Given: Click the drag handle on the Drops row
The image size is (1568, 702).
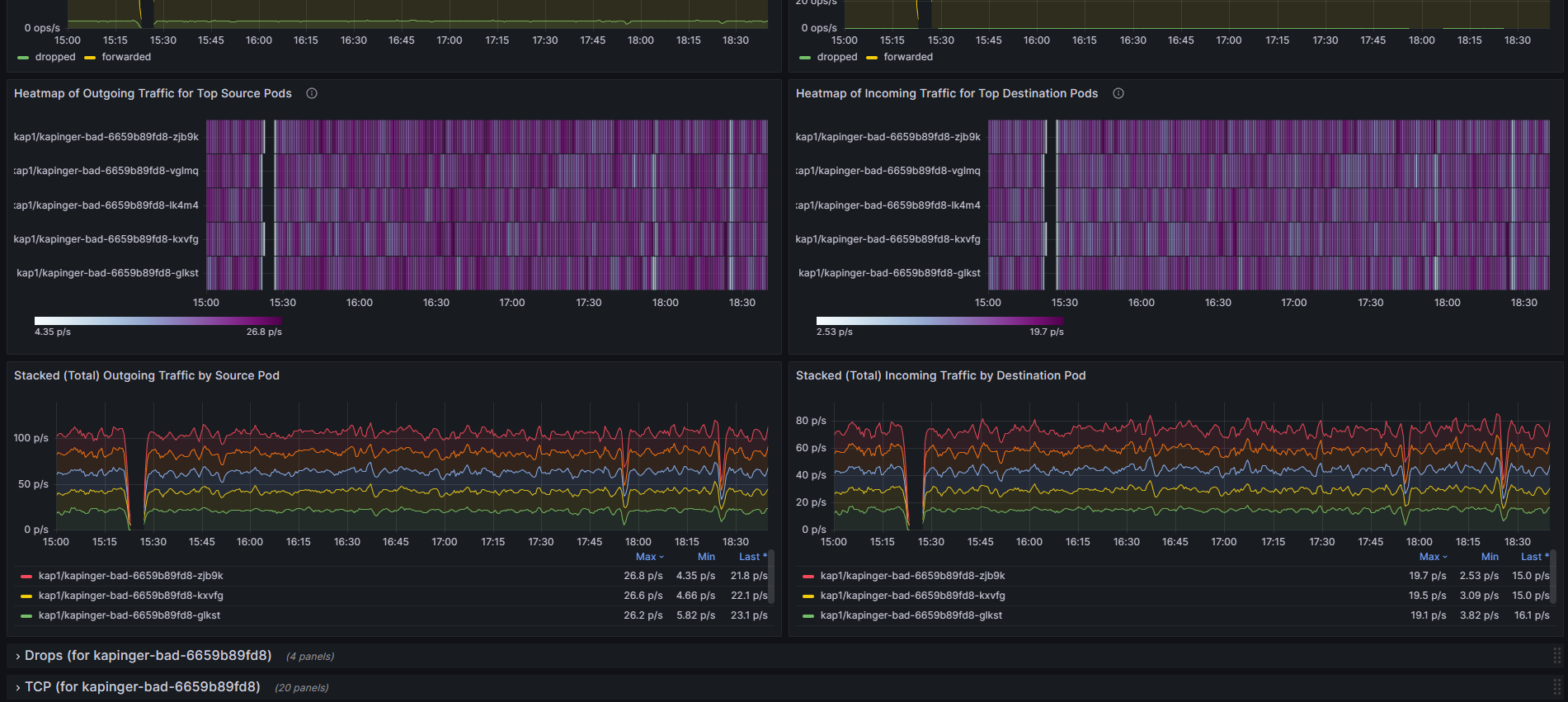Looking at the screenshot, I should coord(1556,656).
